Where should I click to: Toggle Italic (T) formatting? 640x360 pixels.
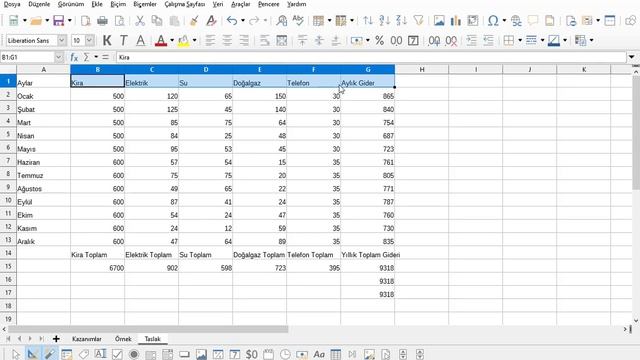(124, 40)
